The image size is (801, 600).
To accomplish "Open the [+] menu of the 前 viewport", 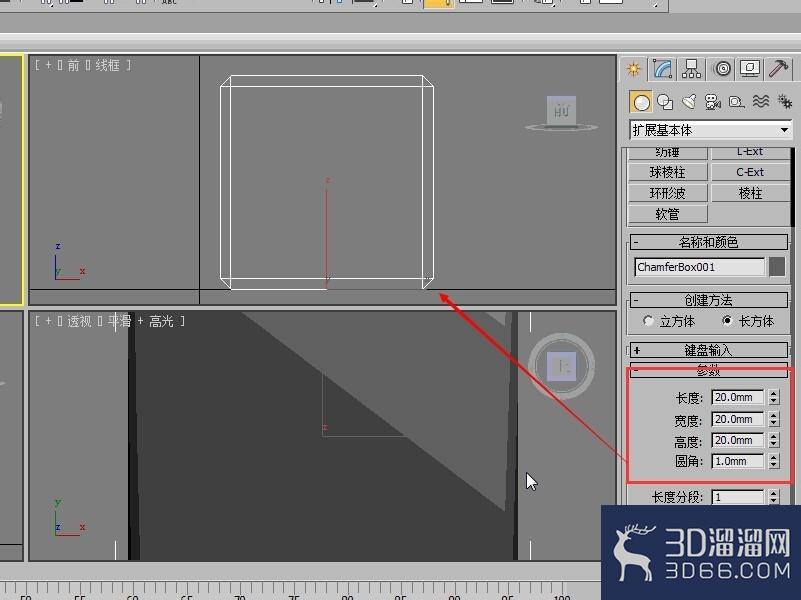I will click(x=49, y=65).
